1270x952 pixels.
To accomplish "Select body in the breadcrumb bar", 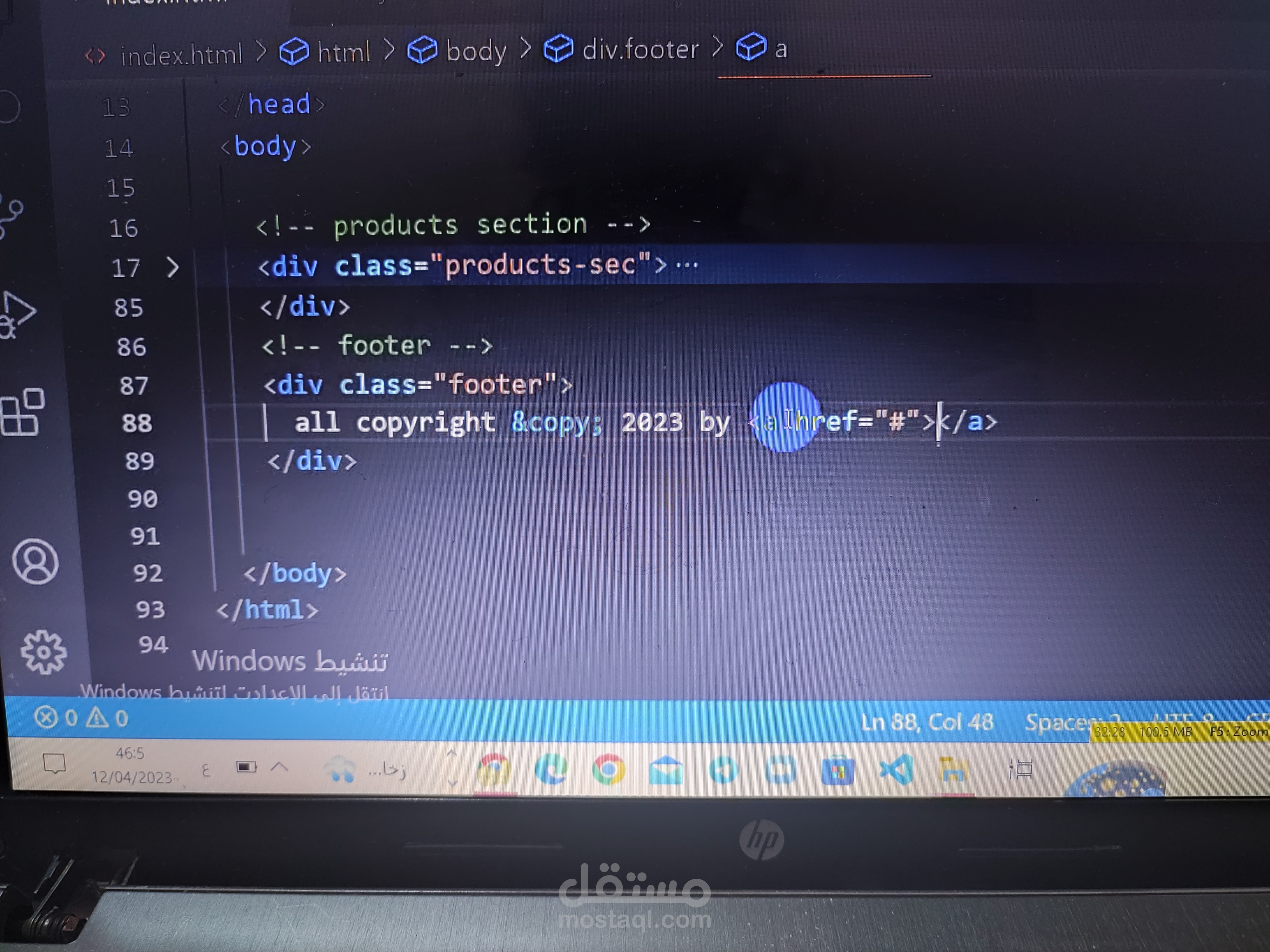I will click(476, 50).
